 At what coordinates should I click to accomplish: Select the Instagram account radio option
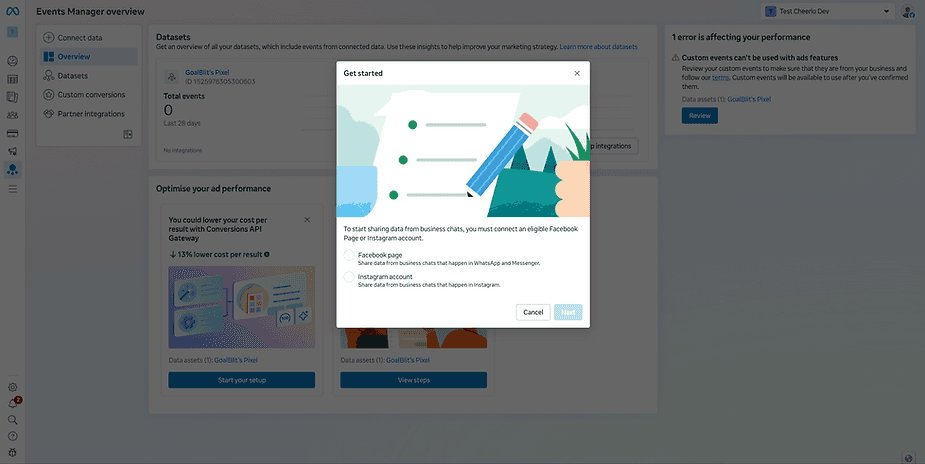click(349, 277)
